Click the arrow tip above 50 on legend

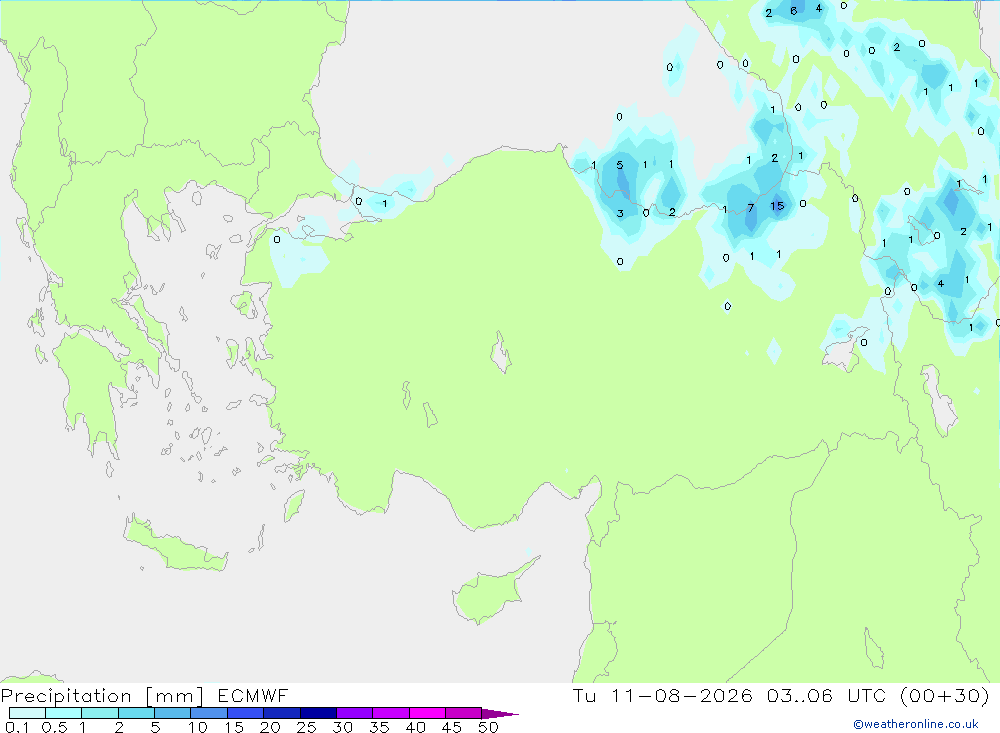click(x=500, y=714)
